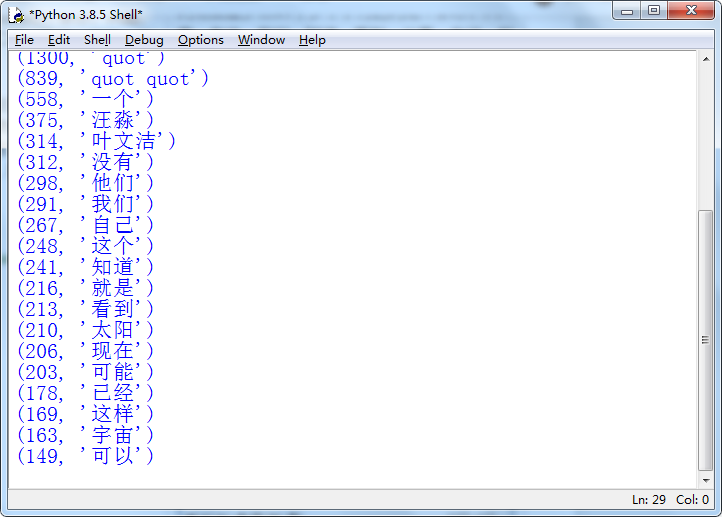Click the output line (375, '汪淼')
This screenshot has height=517, width=722.
tap(85, 121)
